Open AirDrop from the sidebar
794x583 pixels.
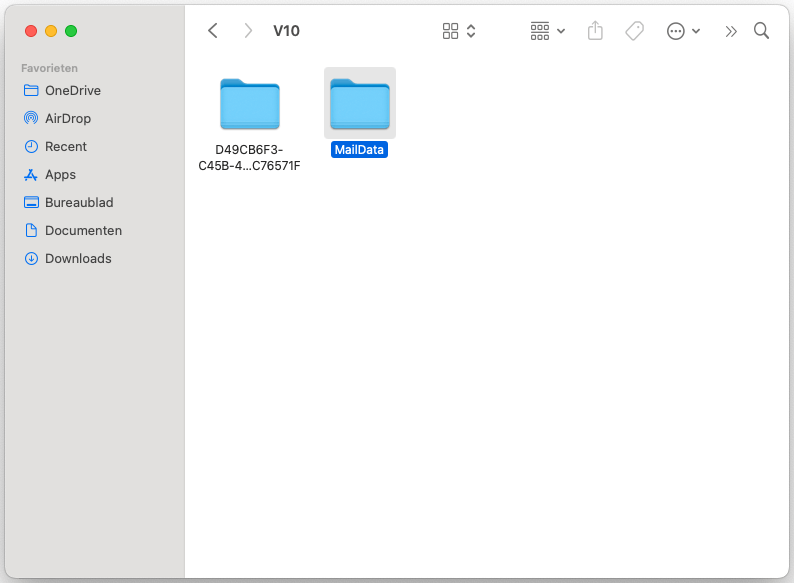(x=67, y=118)
